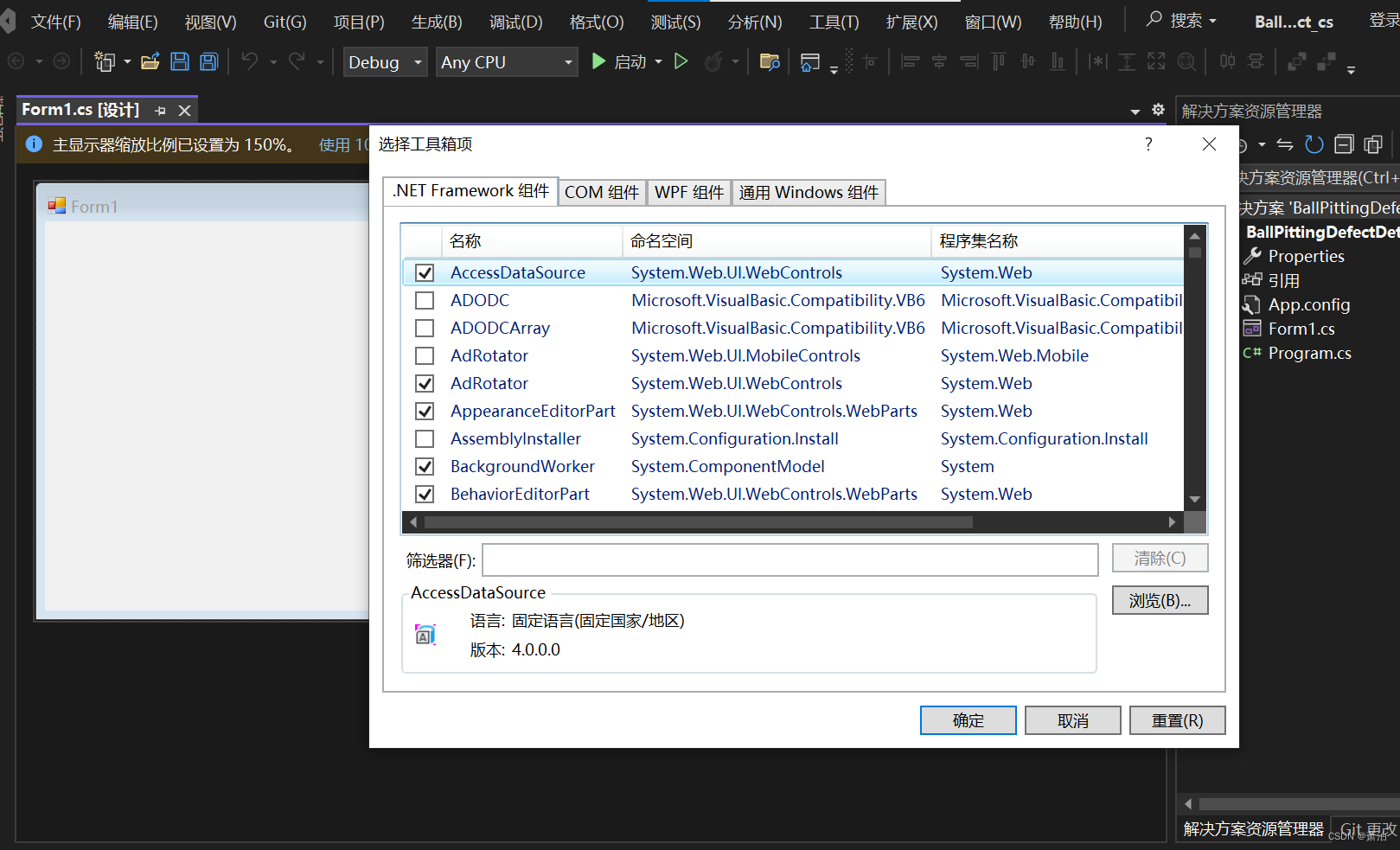Click the Hot Reload flame icon
The image size is (1400, 850).
tap(713, 61)
